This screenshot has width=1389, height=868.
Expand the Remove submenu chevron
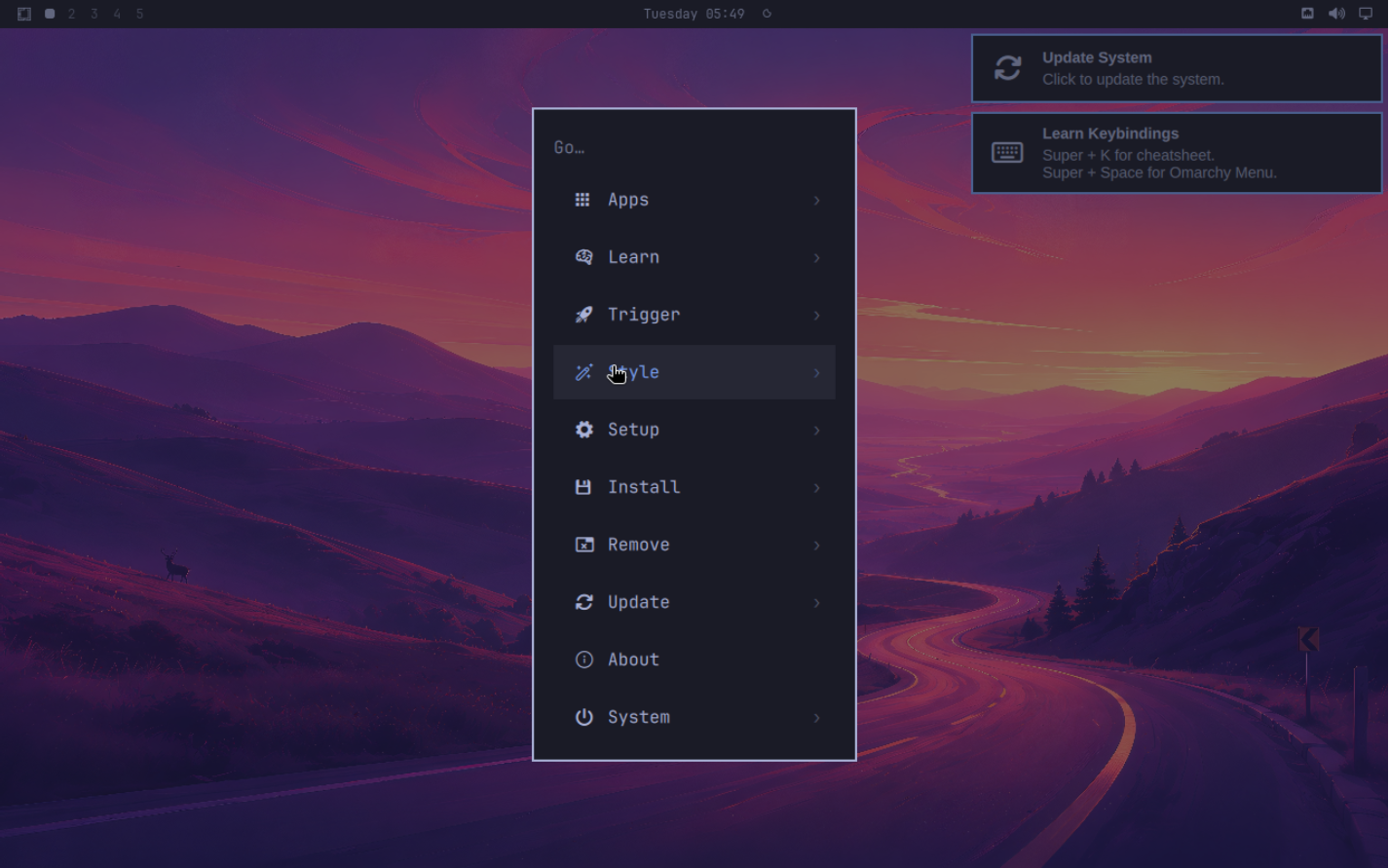(x=816, y=545)
